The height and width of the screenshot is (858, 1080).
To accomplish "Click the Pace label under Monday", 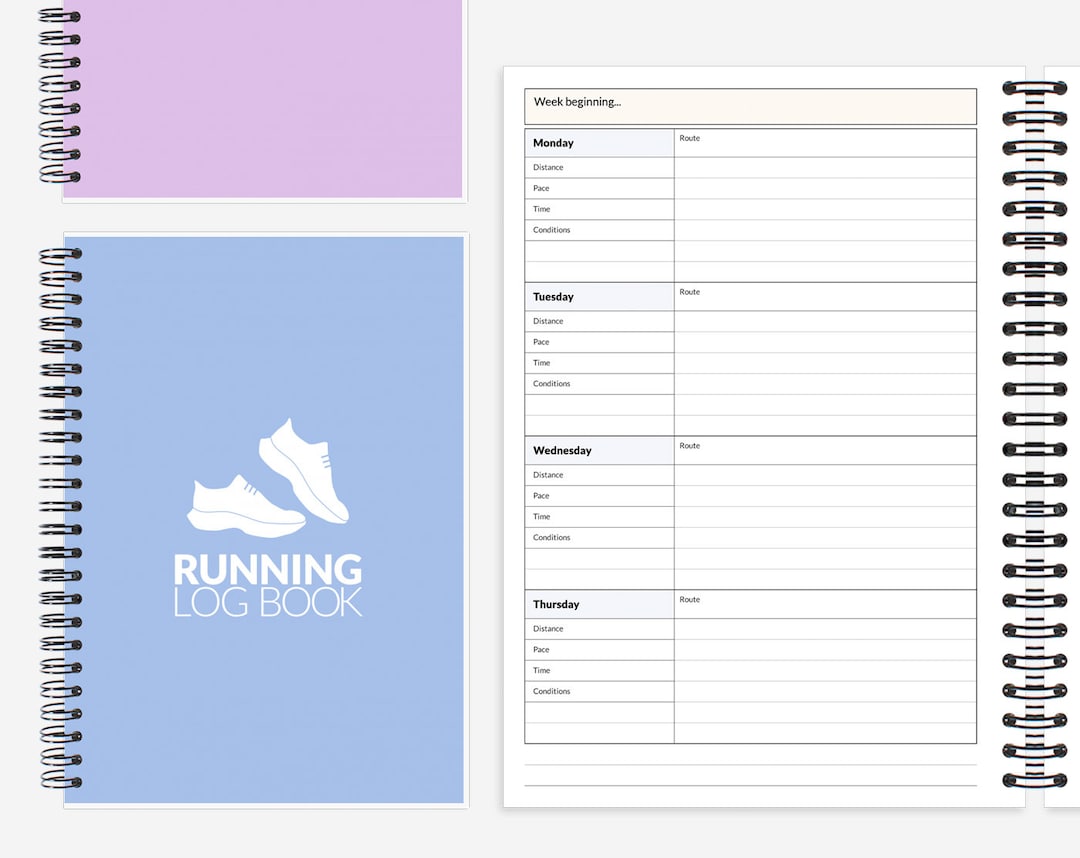I will point(540,188).
